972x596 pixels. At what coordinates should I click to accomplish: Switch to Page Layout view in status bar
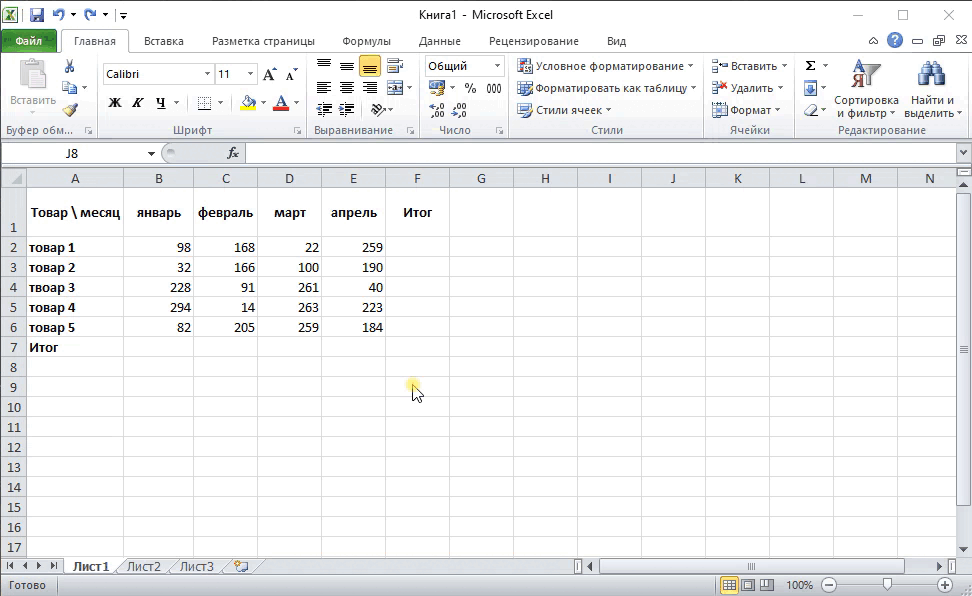coord(748,585)
